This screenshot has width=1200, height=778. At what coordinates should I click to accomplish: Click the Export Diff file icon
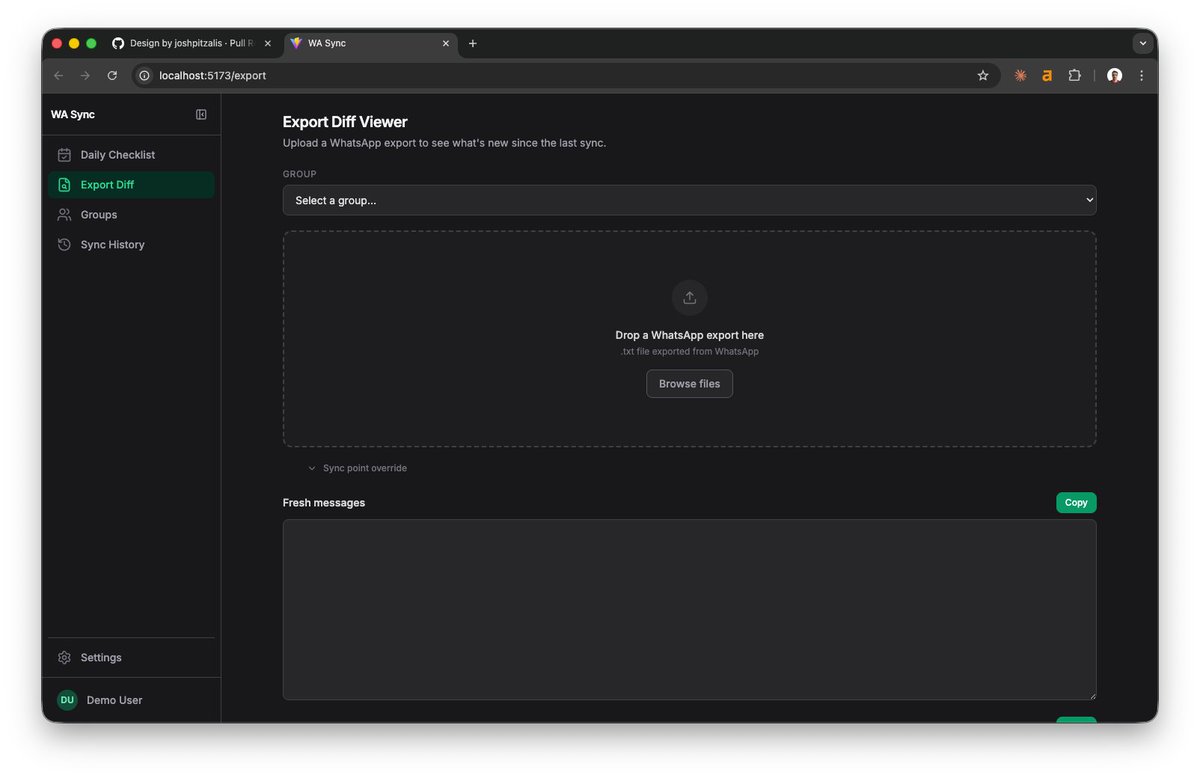click(x=64, y=185)
